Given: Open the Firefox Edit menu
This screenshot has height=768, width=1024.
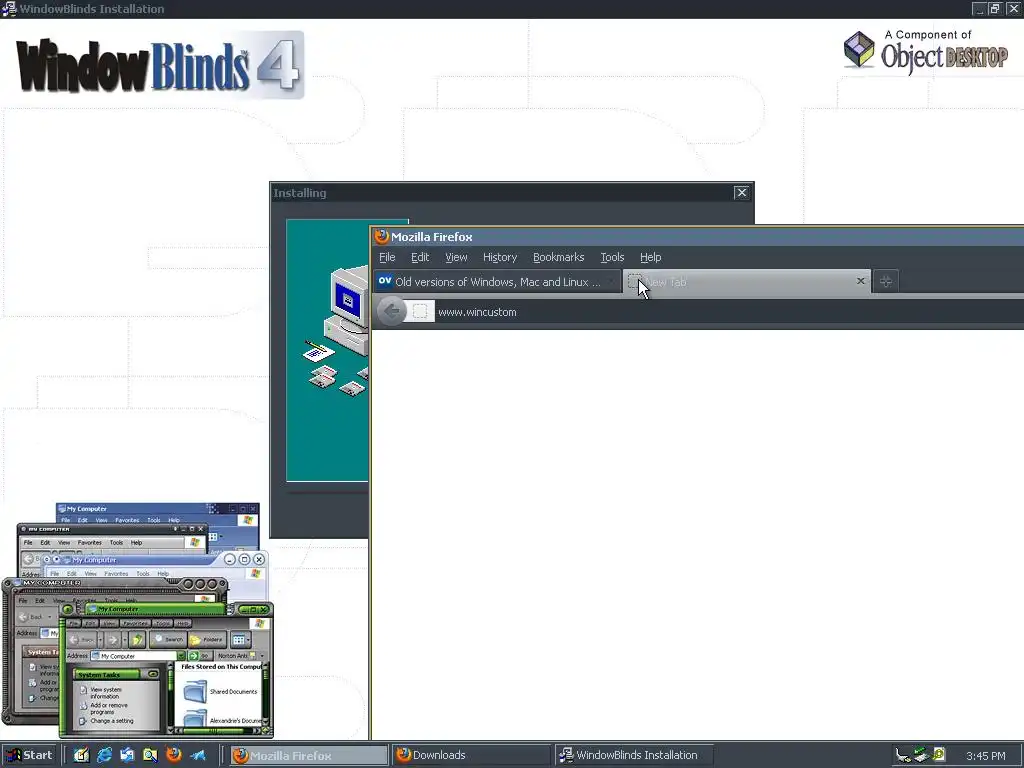Looking at the screenshot, I should pos(420,257).
